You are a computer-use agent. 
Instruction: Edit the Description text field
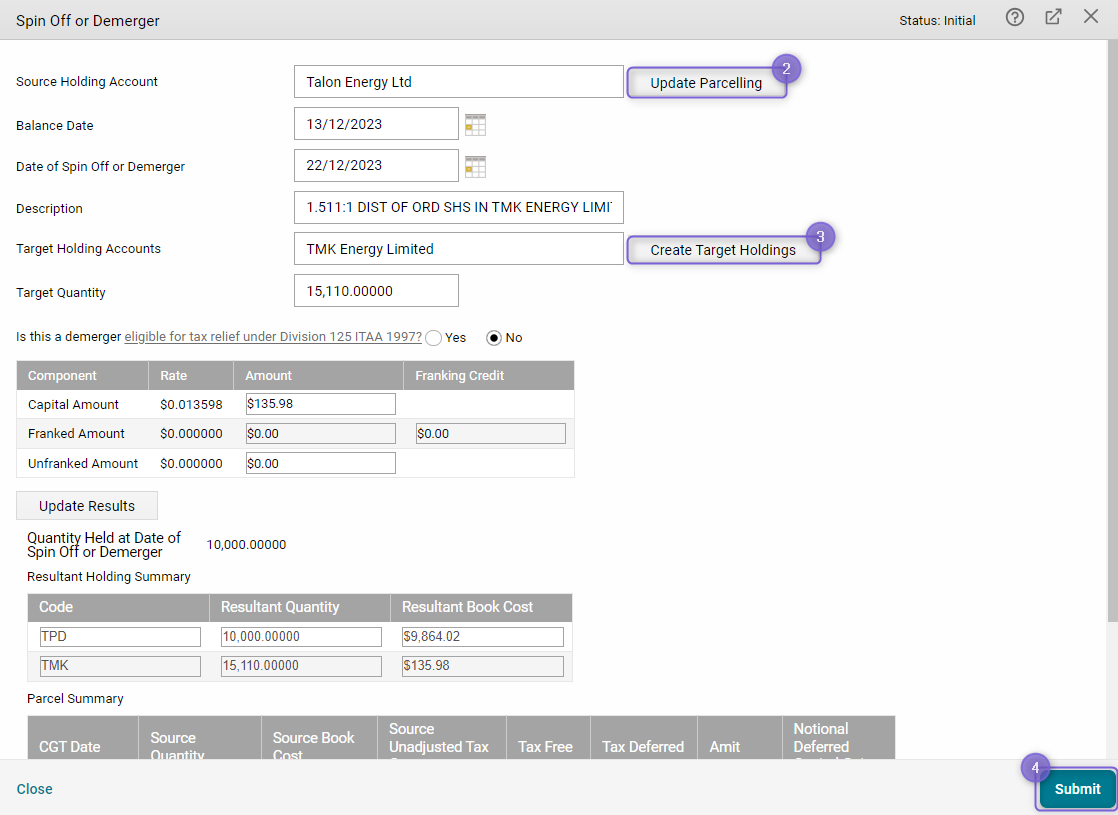(458, 207)
